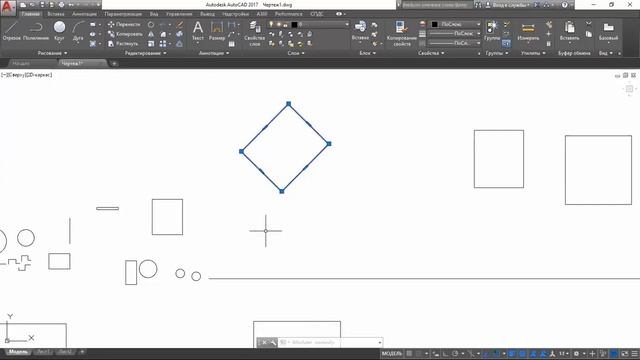Open the Главная ribbon tab
Screen dimensions: 640x360
coord(31,14)
